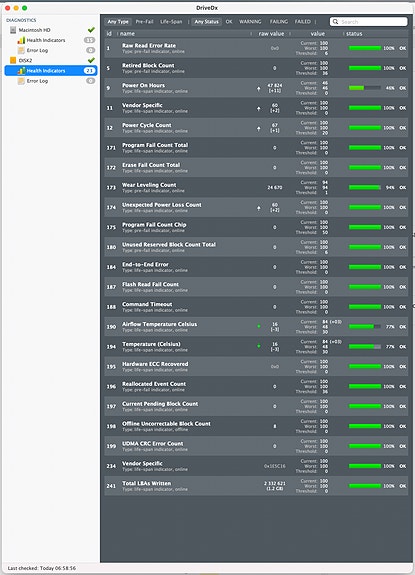Click the Power On Hours progress bar
The image size is (415, 575).
coord(365,88)
